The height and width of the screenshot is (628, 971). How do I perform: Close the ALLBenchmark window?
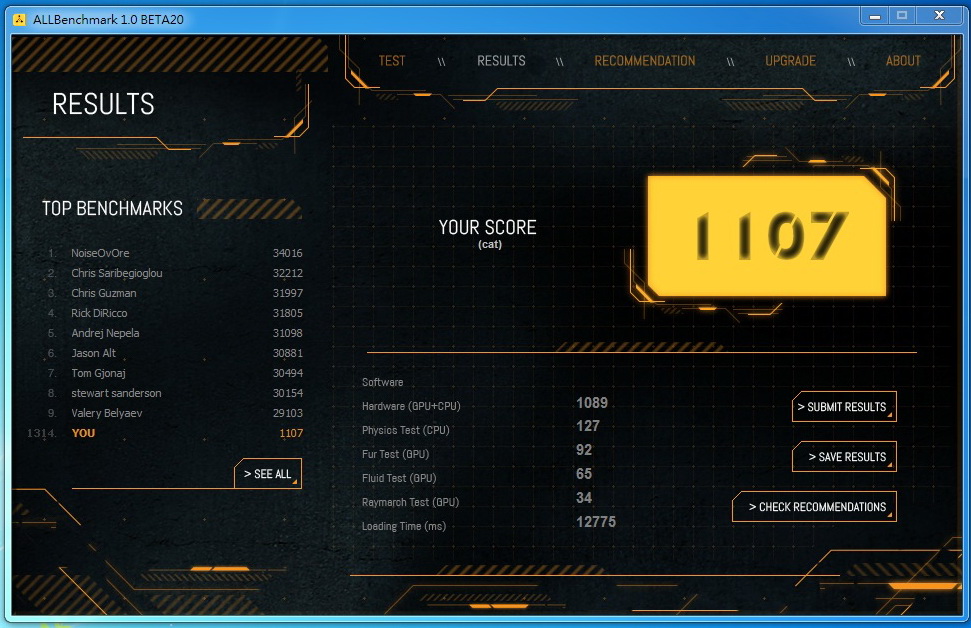pos(939,16)
